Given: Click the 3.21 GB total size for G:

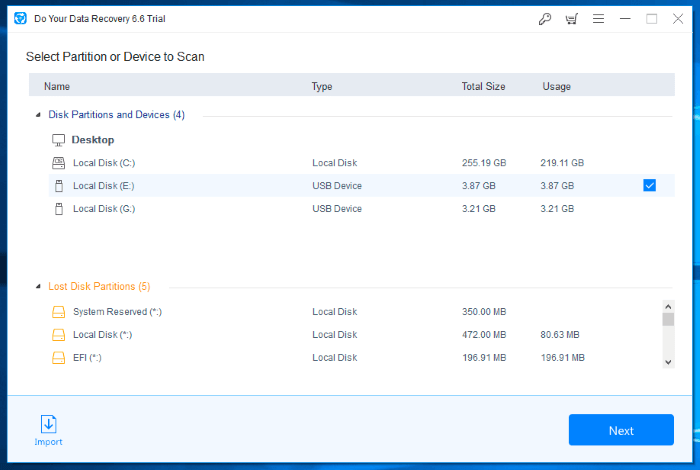Looking at the screenshot, I should pos(479,209).
